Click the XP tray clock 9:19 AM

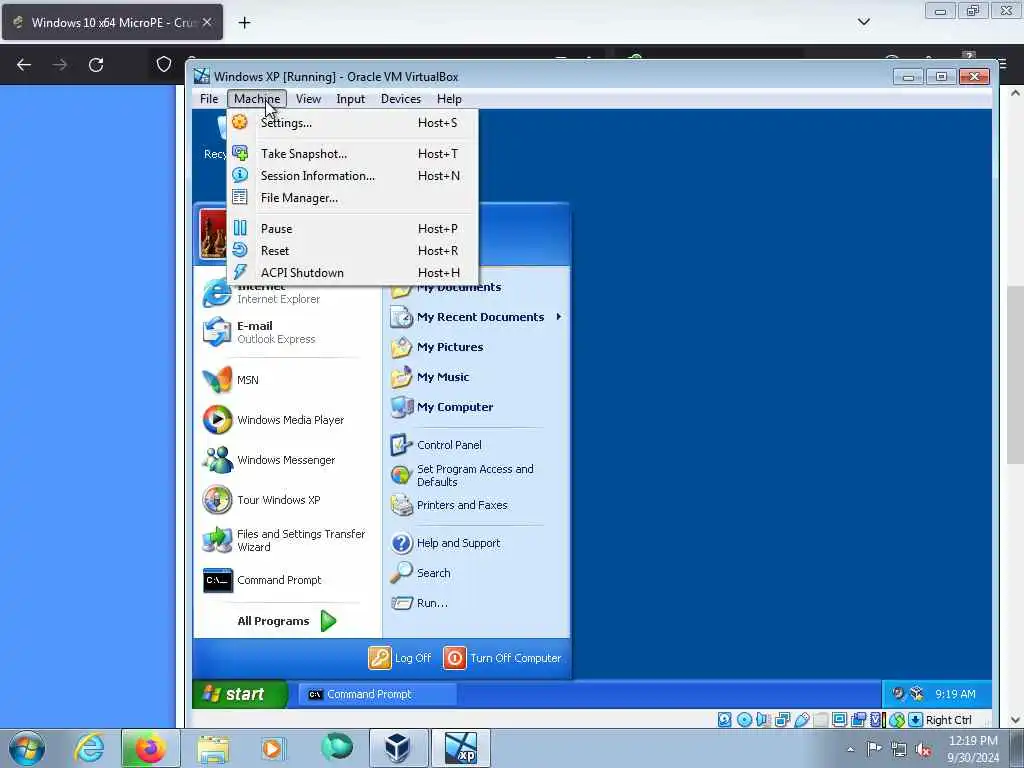pos(955,694)
